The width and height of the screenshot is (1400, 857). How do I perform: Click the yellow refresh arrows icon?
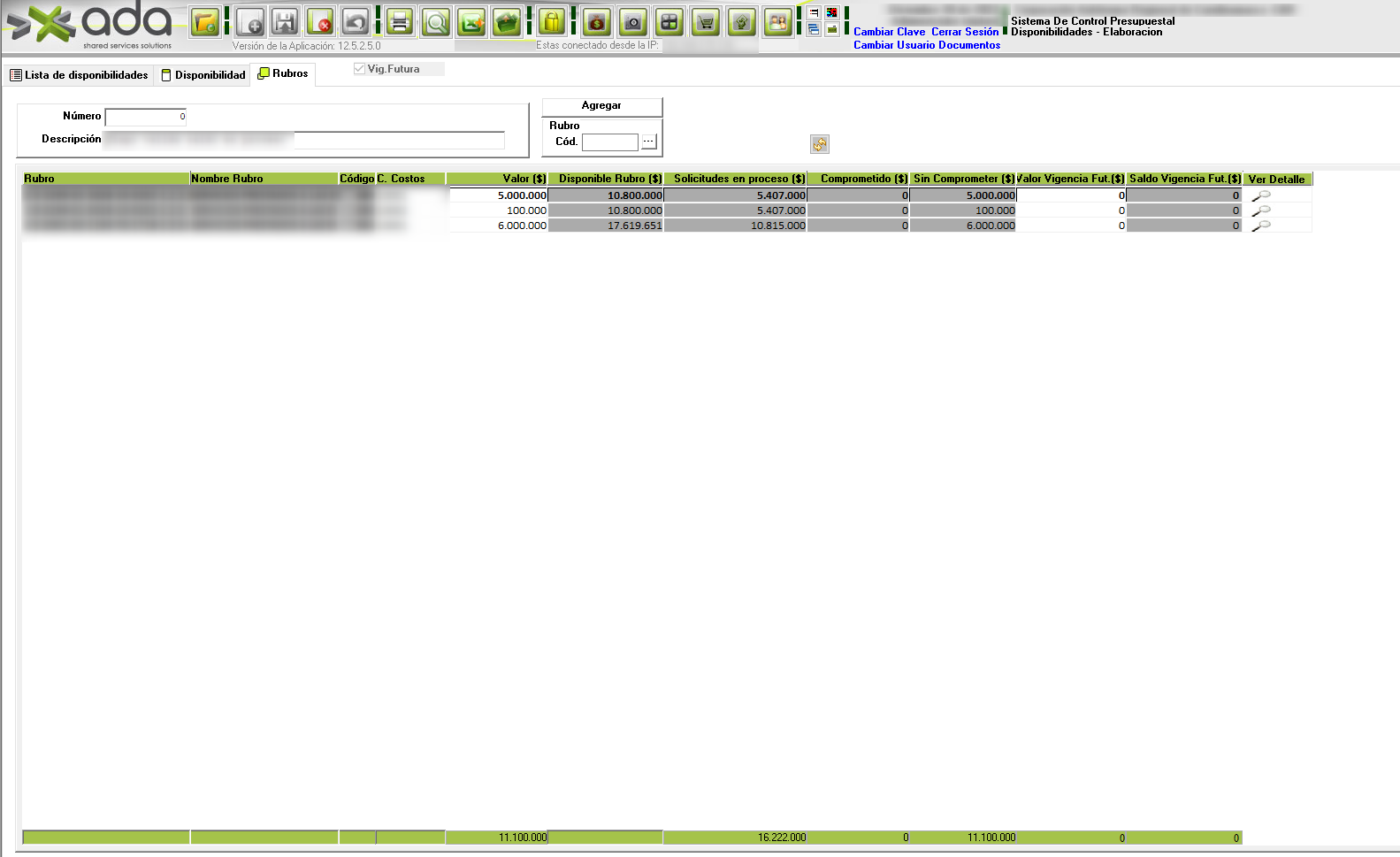point(820,144)
